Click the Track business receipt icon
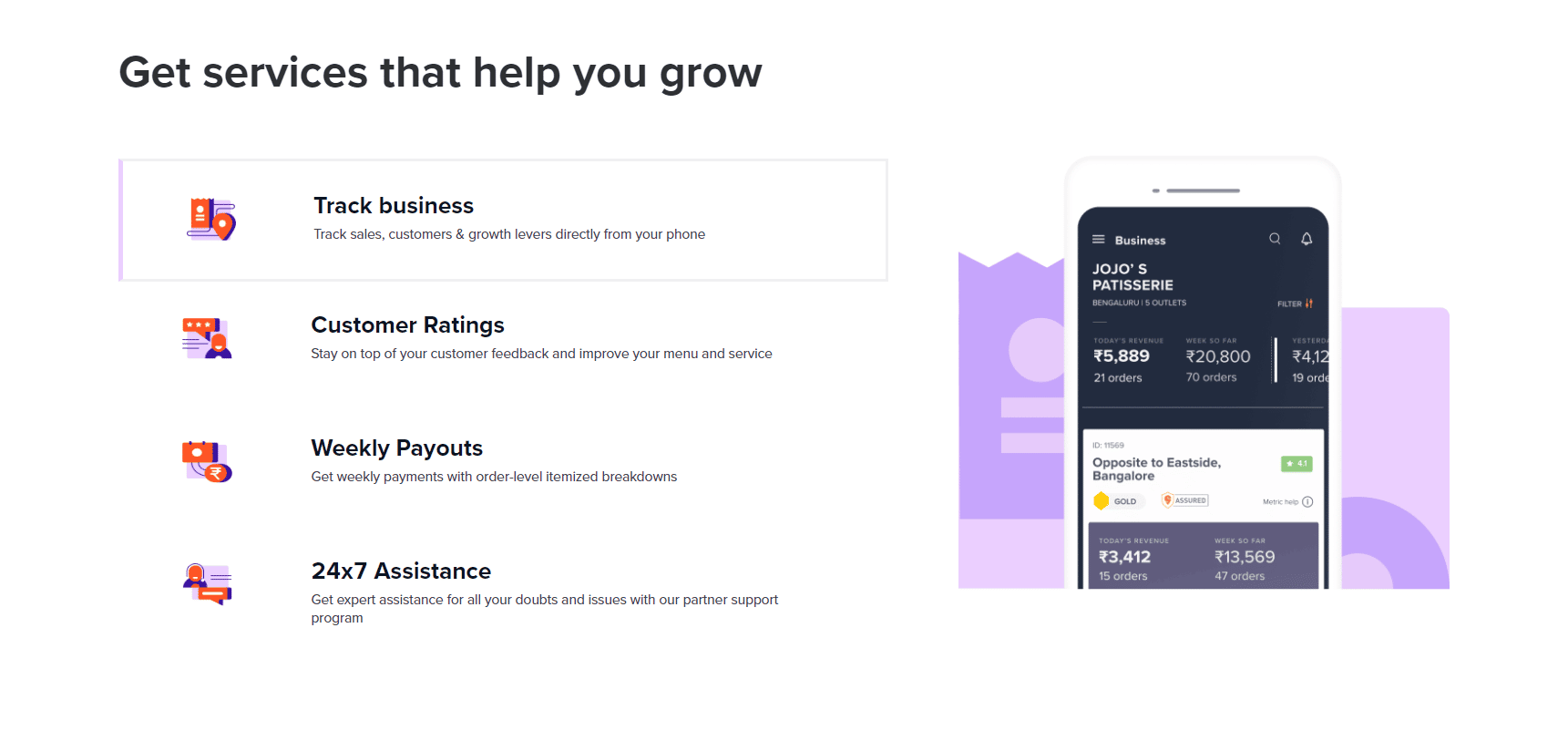This screenshot has width=1568, height=741. coord(211,220)
